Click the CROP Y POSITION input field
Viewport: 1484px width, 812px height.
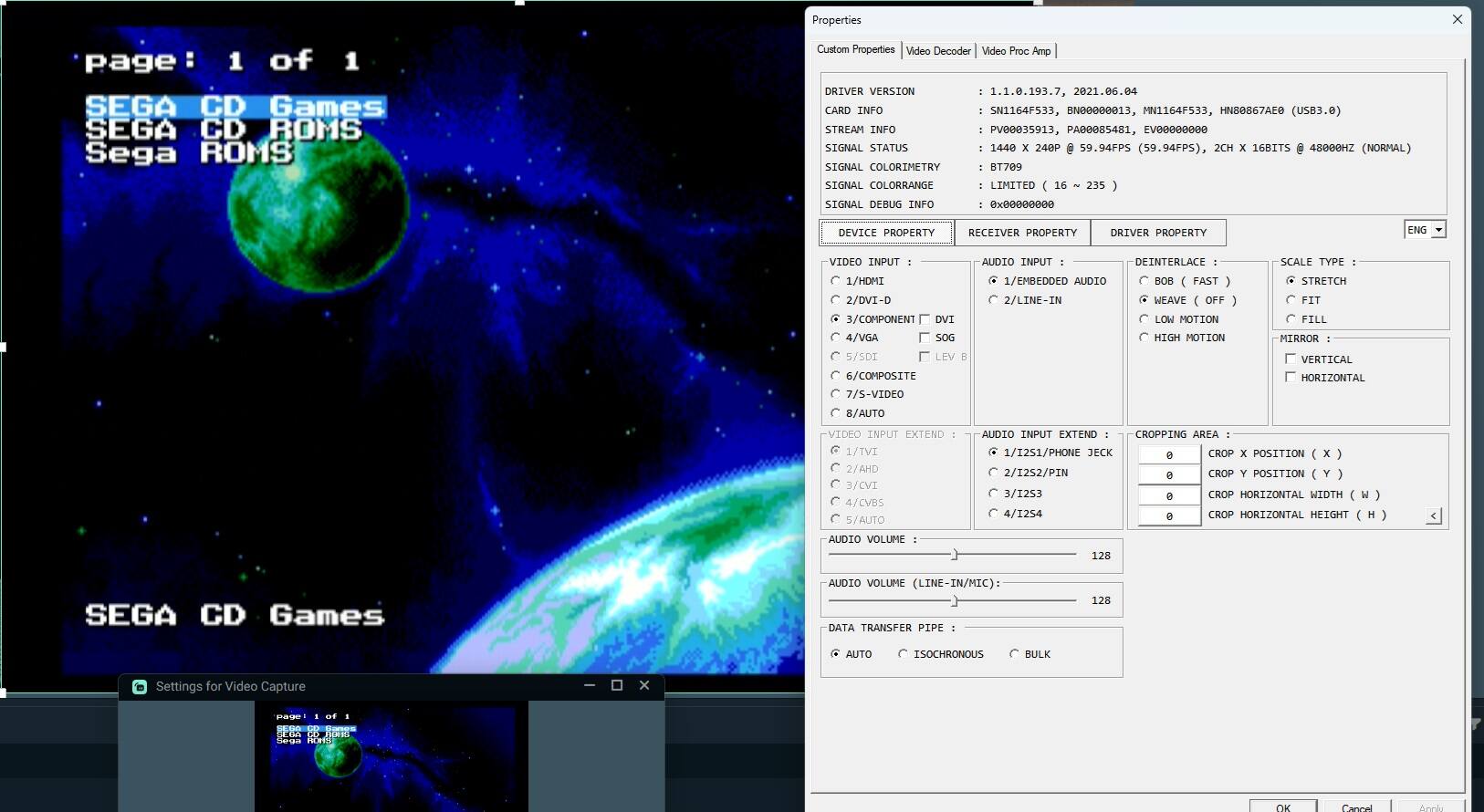[1169, 474]
